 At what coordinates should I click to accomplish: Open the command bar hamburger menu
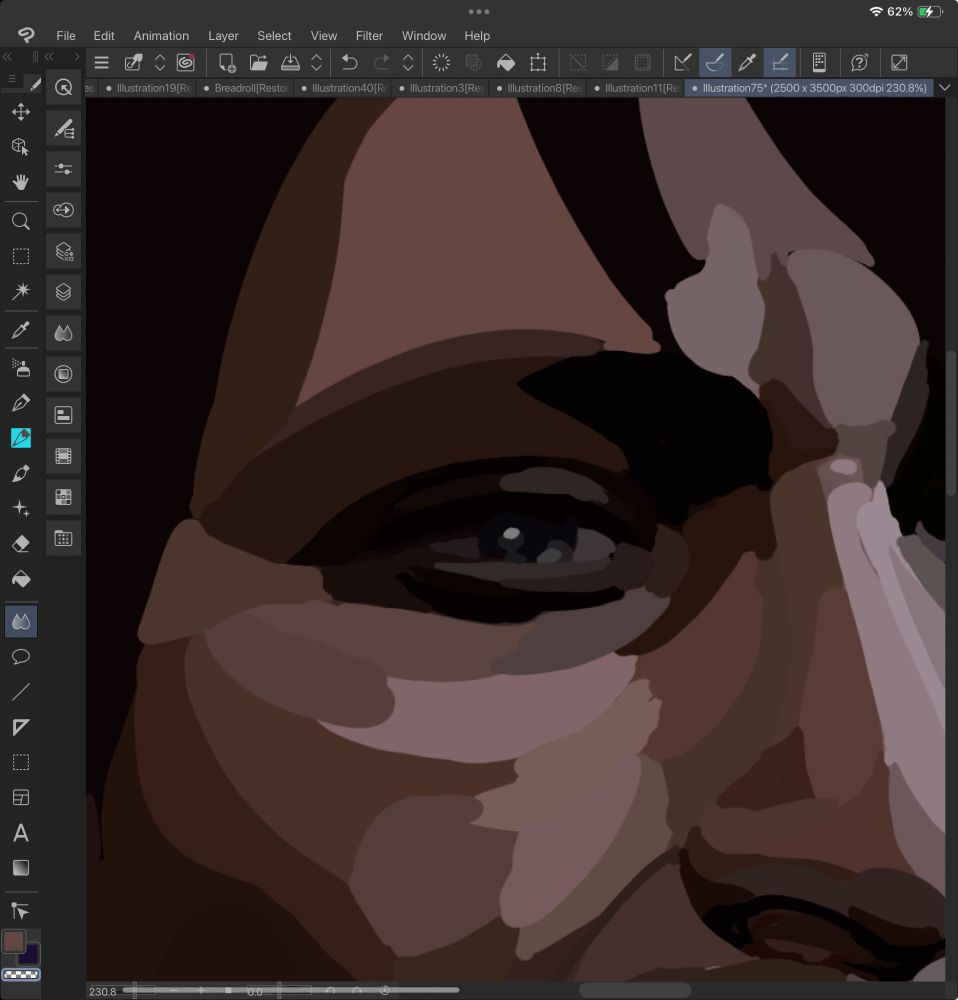pos(101,62)
